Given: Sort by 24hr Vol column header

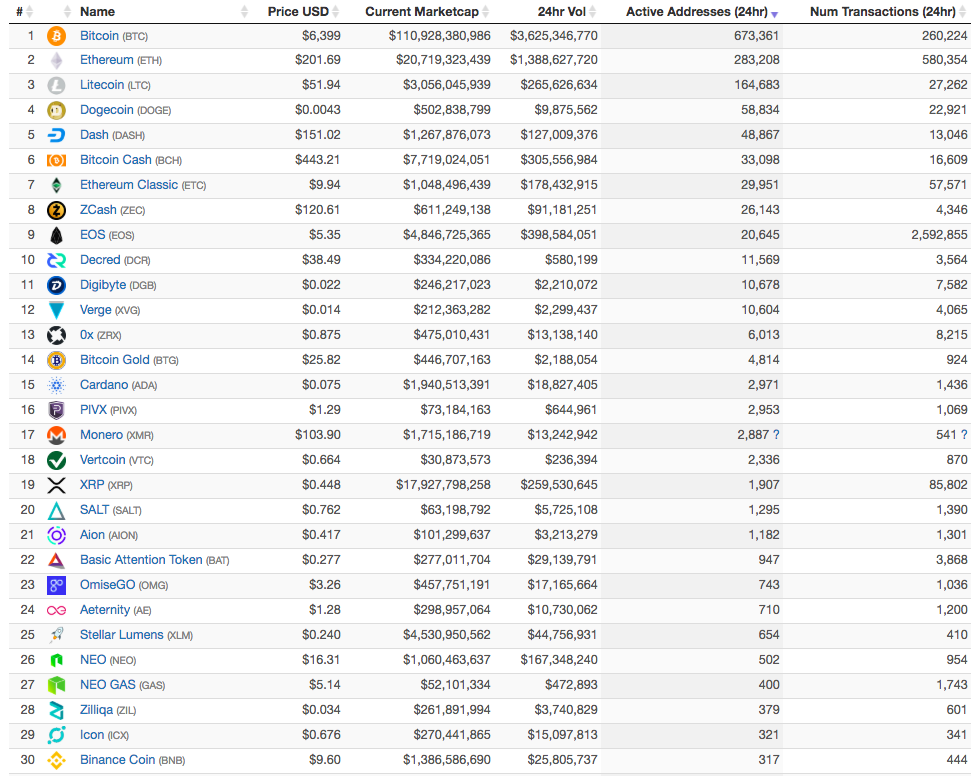Looking at the screenshot, I should [x=566, y=11].
